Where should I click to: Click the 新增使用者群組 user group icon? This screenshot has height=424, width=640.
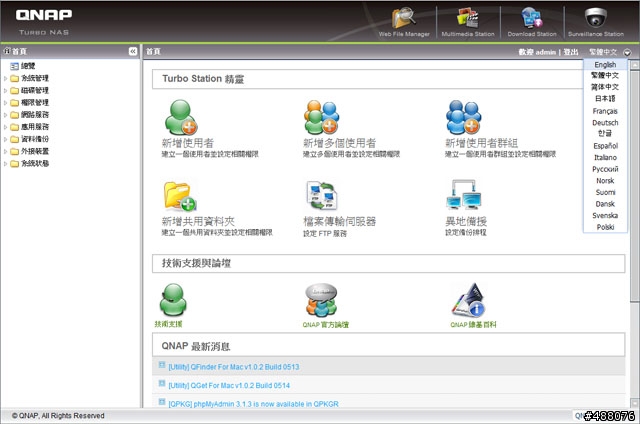tap(463, 117)
